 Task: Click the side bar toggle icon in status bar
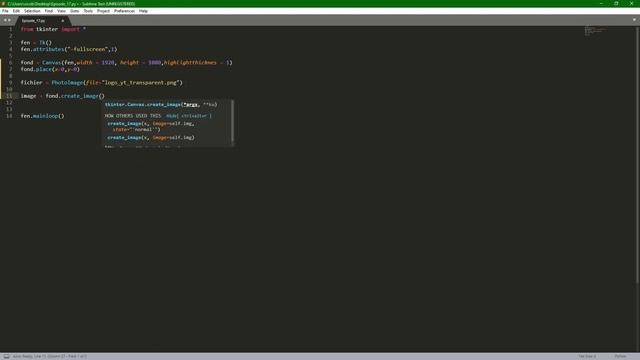(x=7, y=356)
